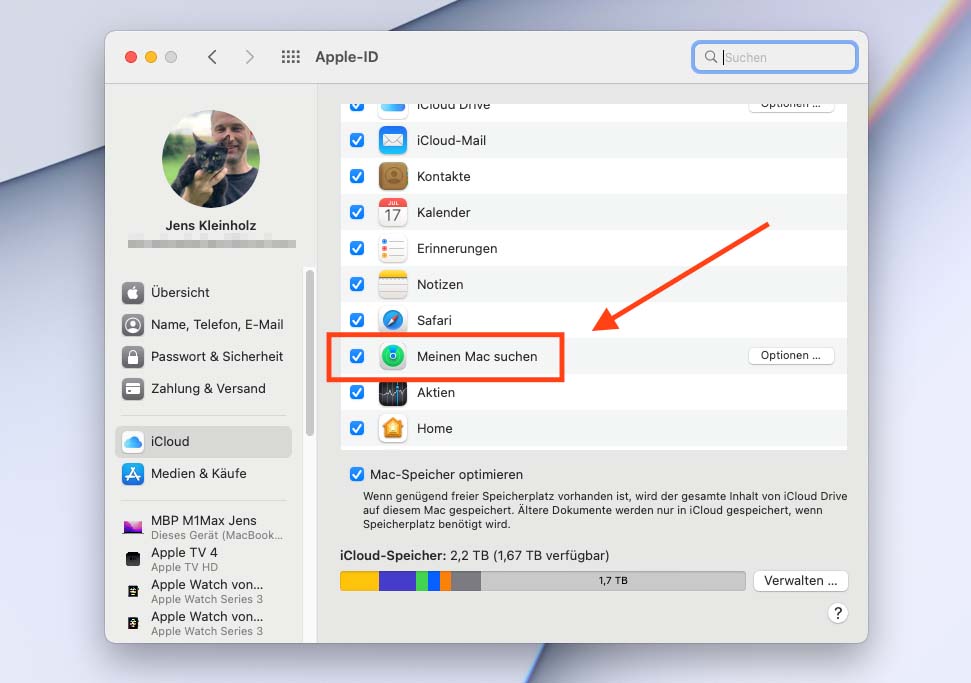Select Passwort & Sicherheit in sidebar
This screenshot has height=683, width=971.
[x=216, y=356]
